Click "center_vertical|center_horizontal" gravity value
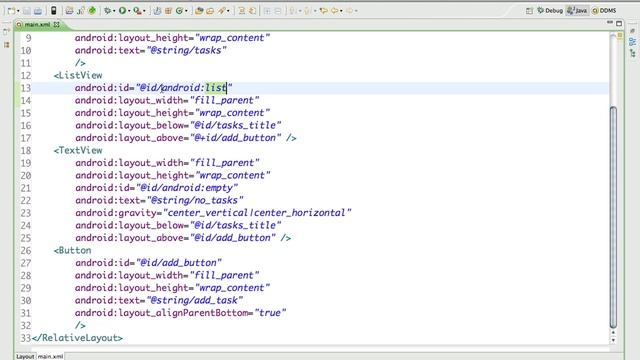The width and height of the screenshot is (640, 360). [x=257, y=213]
